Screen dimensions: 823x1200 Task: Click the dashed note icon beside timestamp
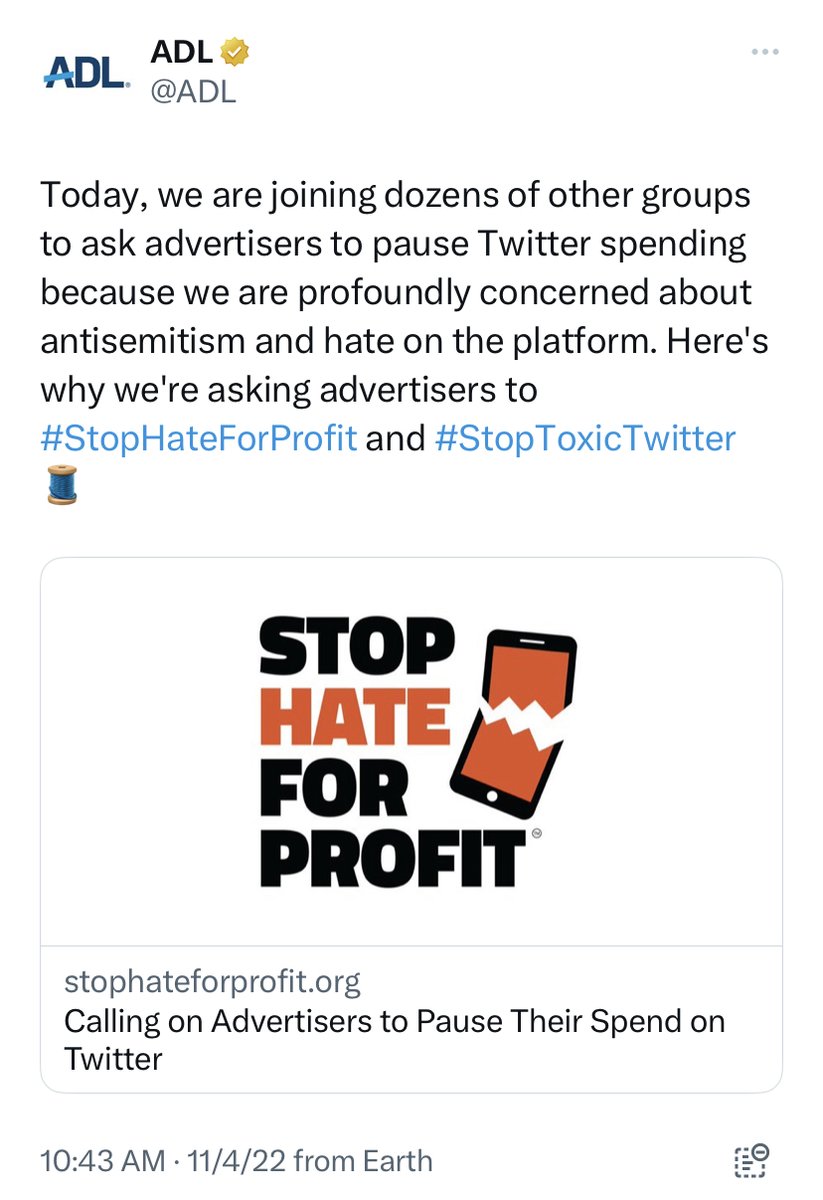pos(750,1161)
